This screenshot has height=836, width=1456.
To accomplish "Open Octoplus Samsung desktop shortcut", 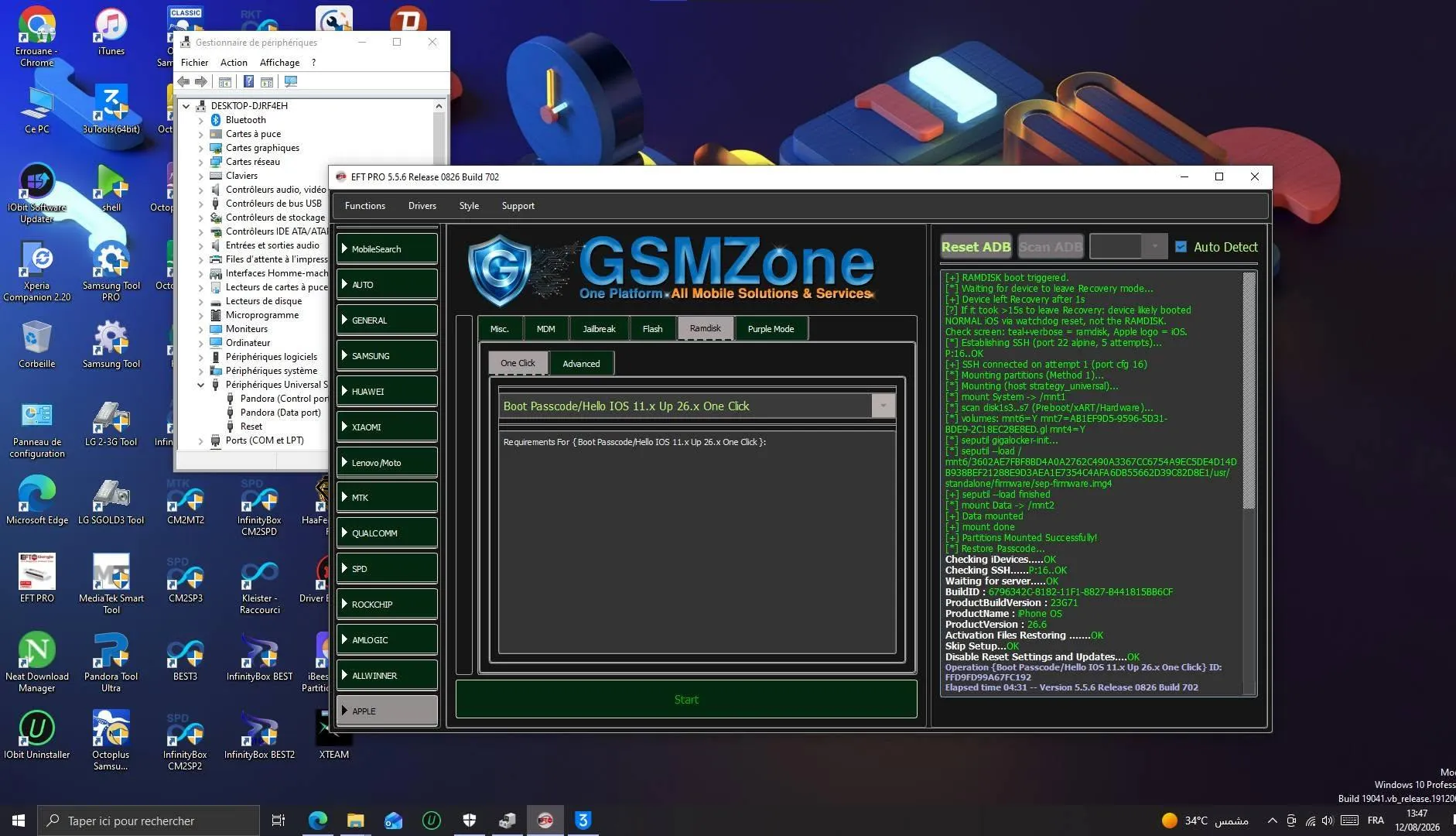I will click(x=111, y=741).
